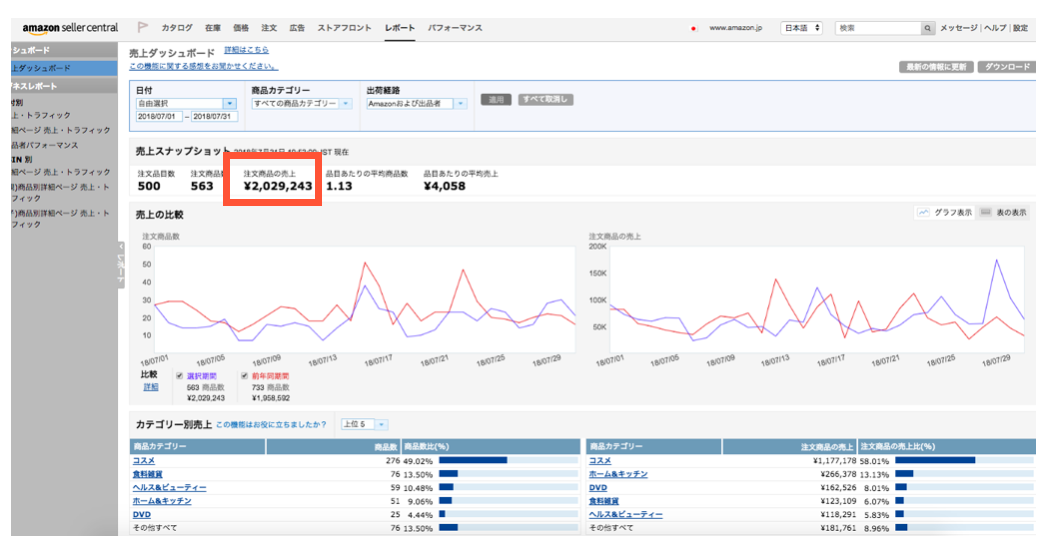Open the 注文 menu
Viewport: 1042px width, 546px height.
(268, 28)
